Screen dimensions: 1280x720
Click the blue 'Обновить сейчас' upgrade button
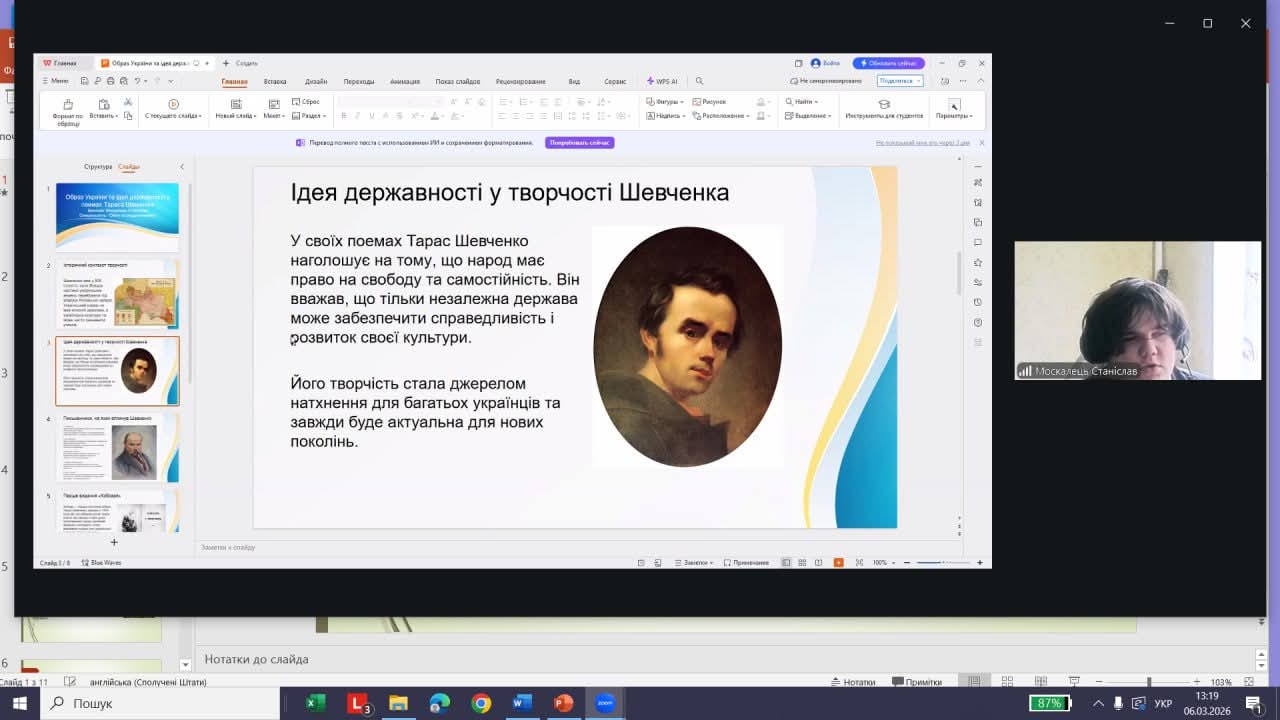click(x=888, y=63)
